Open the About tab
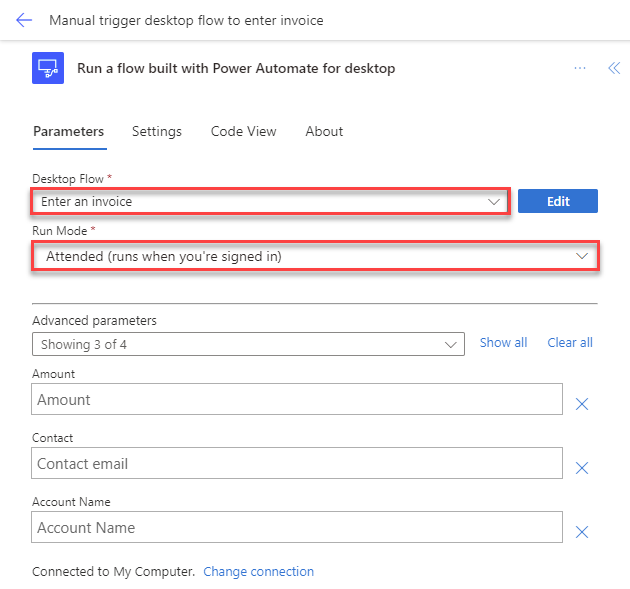This screenshot has height=589, width=630. coord(324,131)
